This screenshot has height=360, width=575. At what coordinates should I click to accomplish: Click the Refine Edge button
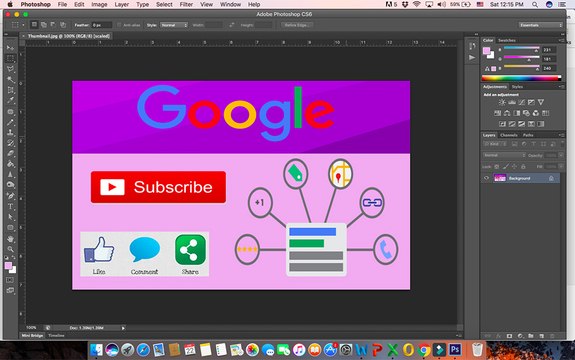(x=297, y=25)
